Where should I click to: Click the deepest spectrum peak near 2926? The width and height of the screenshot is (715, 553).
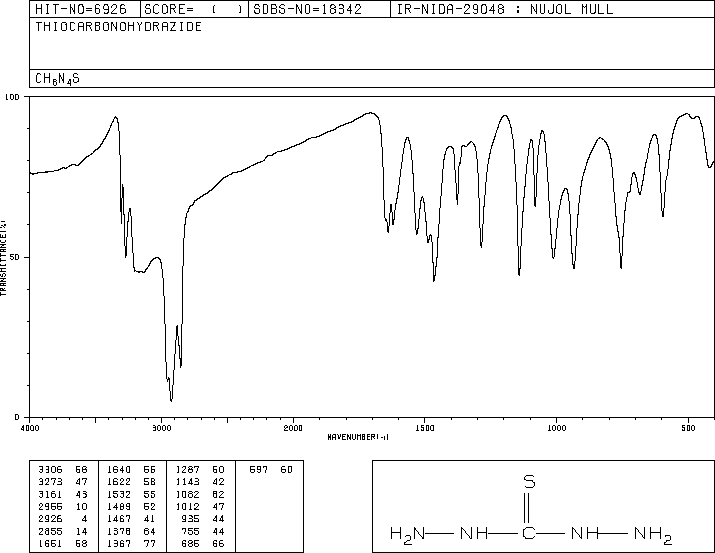tap(171, 400)
